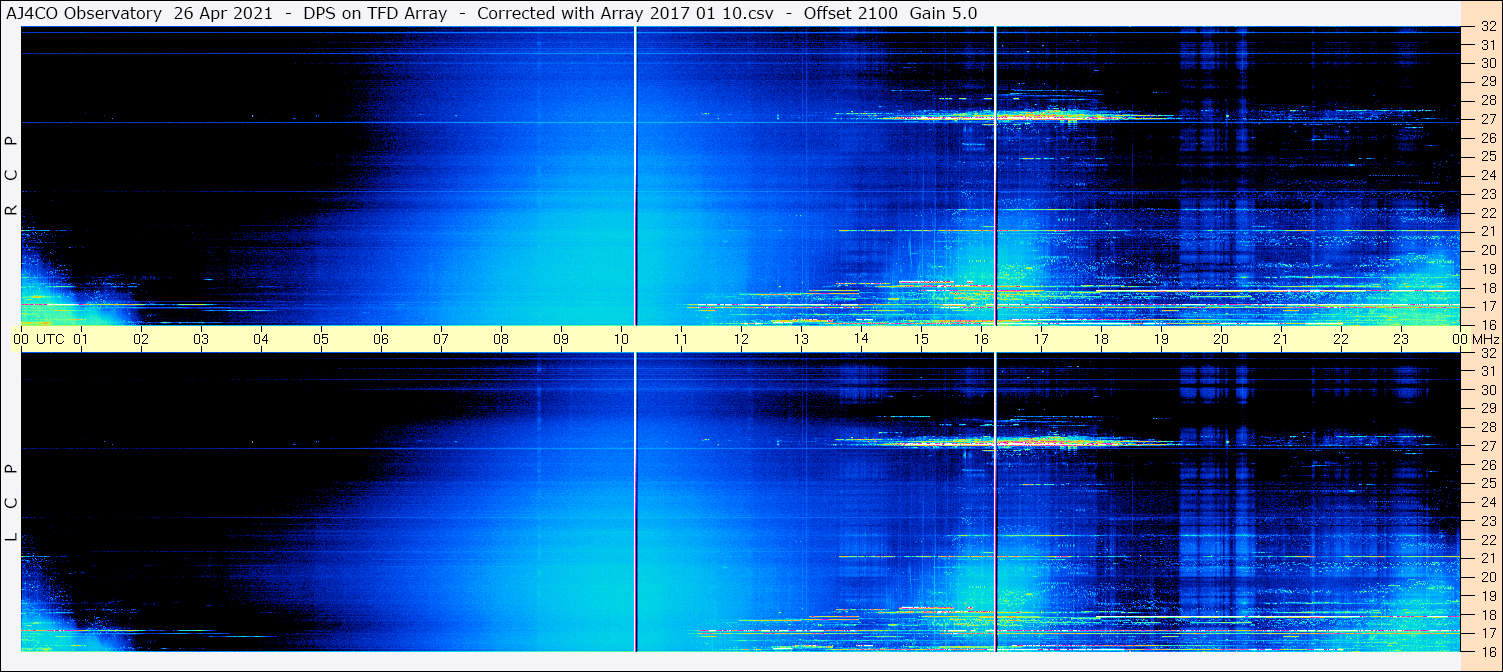Image resolution: width=1503 pixels, height=672 pixels.
Task: Select hour 18 on the UTC time axis
Action: click(1101, 339)
